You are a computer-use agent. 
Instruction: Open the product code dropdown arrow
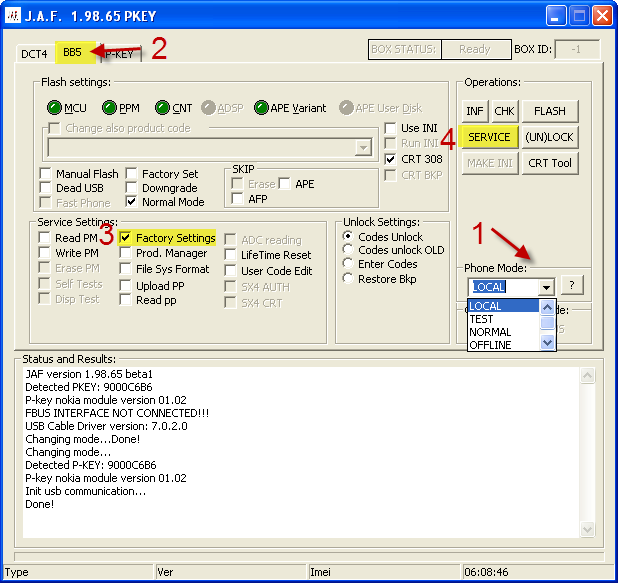(363, 148)
